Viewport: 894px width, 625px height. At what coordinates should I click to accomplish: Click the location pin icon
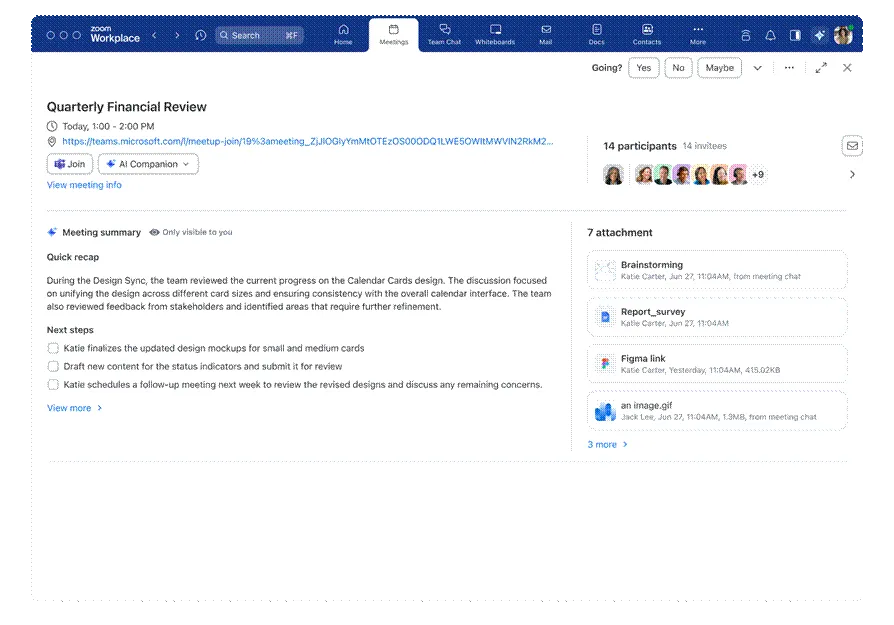pos(52,141)
